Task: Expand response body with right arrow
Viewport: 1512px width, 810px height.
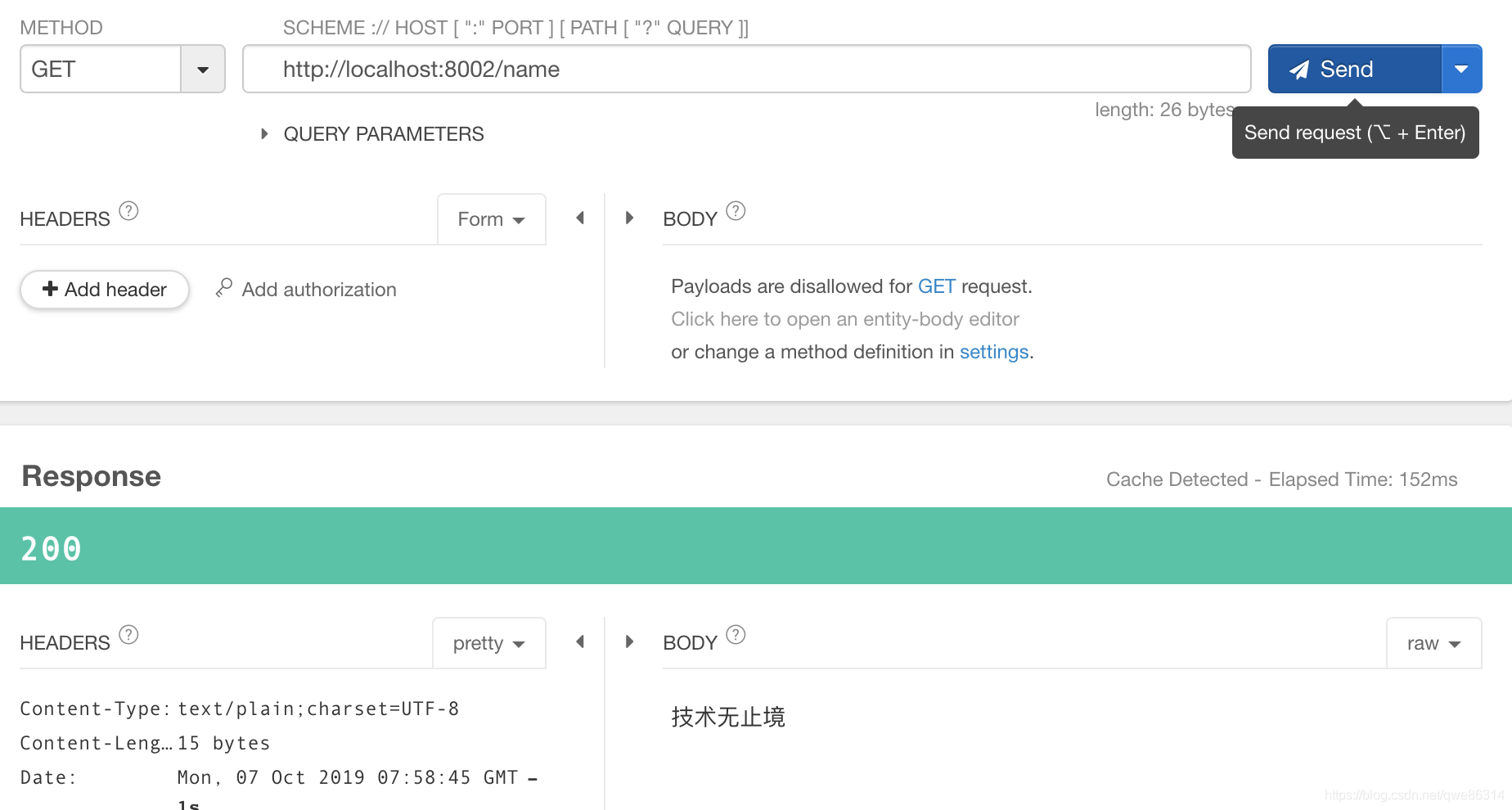Action: click(x=629, y=641)
